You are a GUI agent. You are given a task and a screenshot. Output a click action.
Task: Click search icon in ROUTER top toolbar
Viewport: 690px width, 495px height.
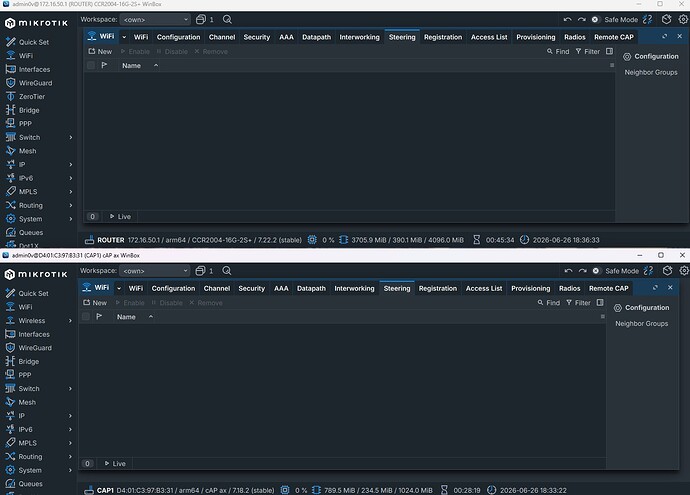227,19
